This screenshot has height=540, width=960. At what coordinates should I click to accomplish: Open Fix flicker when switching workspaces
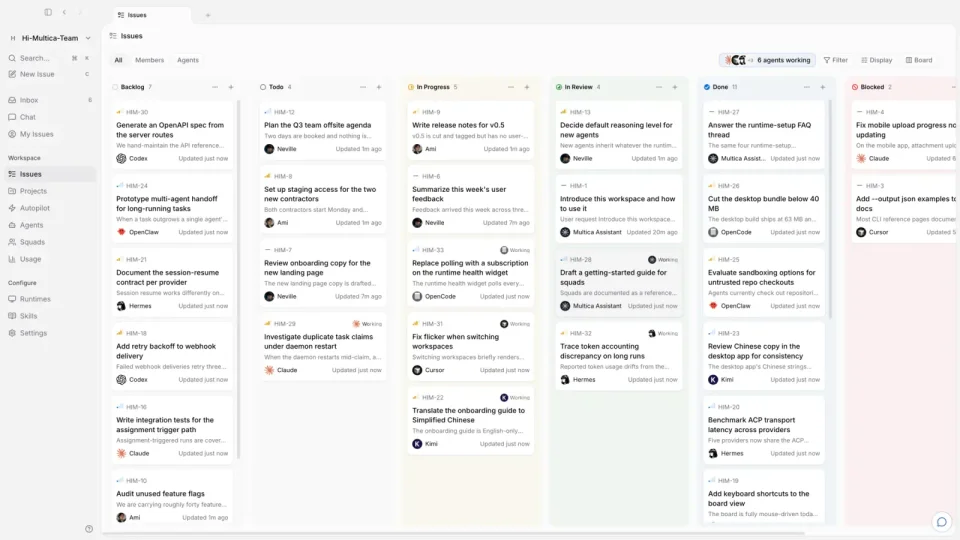[471, 347]
